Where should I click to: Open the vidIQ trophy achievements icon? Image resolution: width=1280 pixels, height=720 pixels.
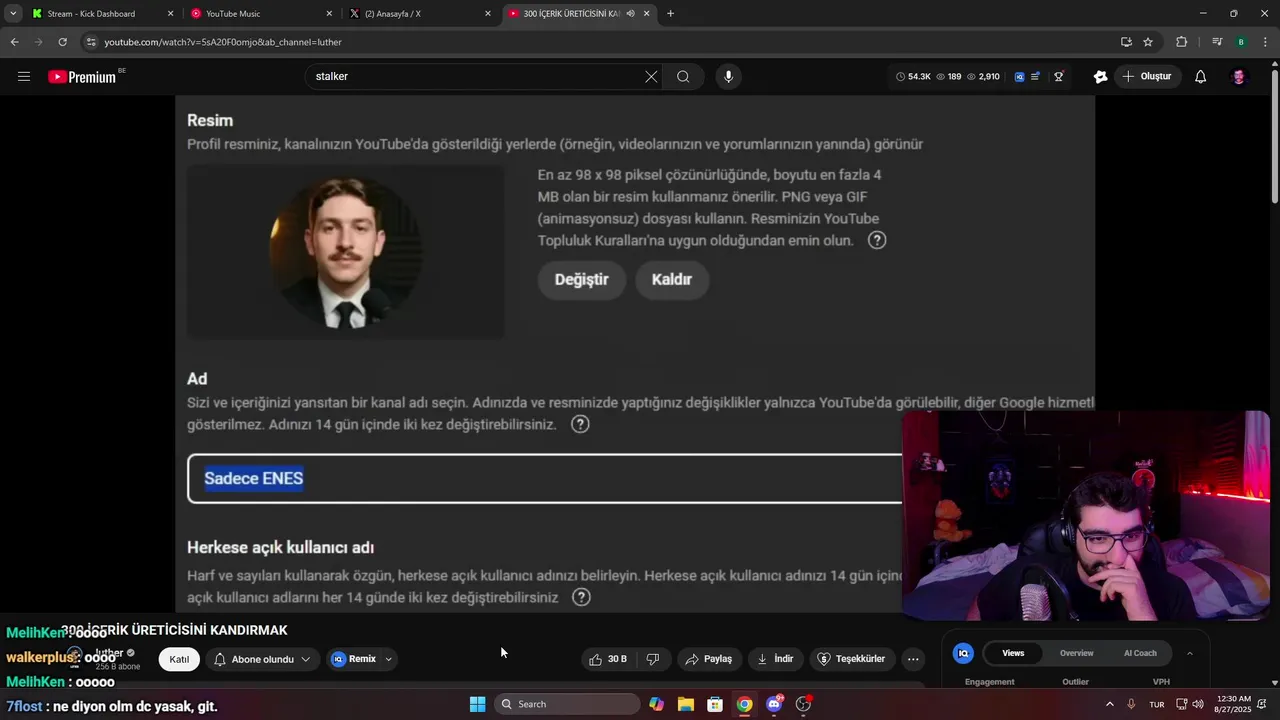1058,76
